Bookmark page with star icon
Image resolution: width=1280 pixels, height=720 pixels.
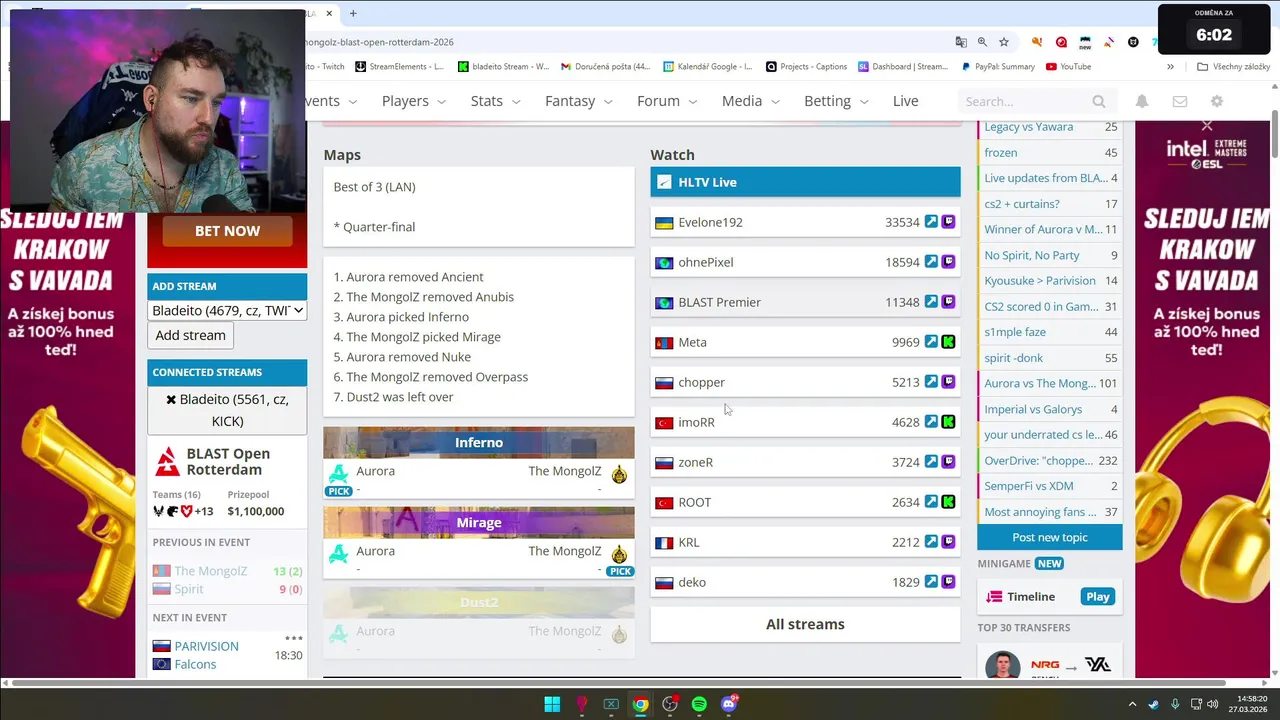tap(1004, 42)
